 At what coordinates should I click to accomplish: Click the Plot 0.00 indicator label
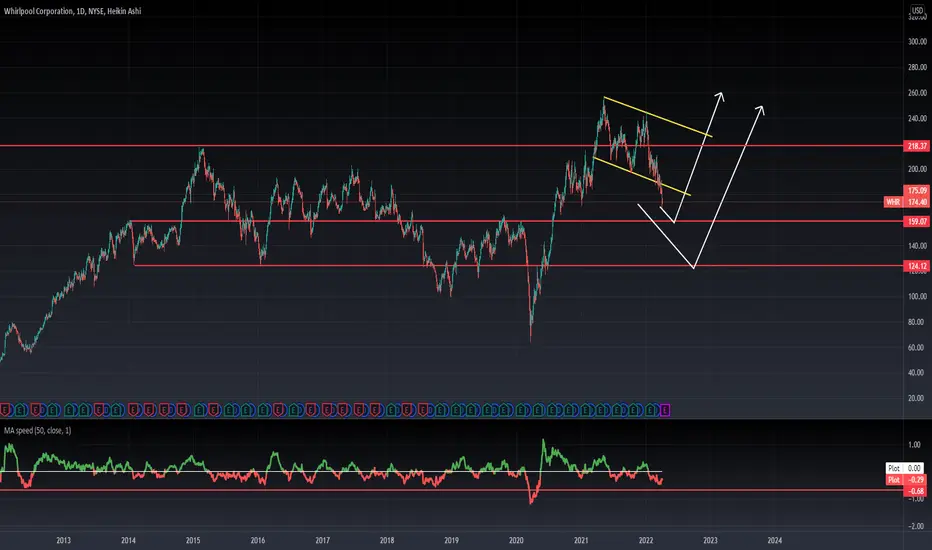(x=904, y=468)
